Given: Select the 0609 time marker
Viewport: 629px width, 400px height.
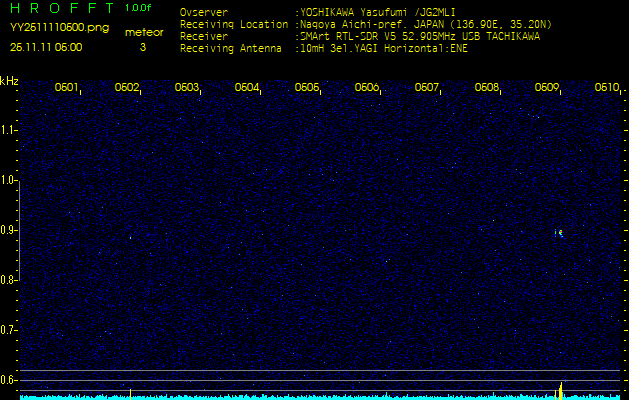Looking at the screenshot, I should point(547,88).
